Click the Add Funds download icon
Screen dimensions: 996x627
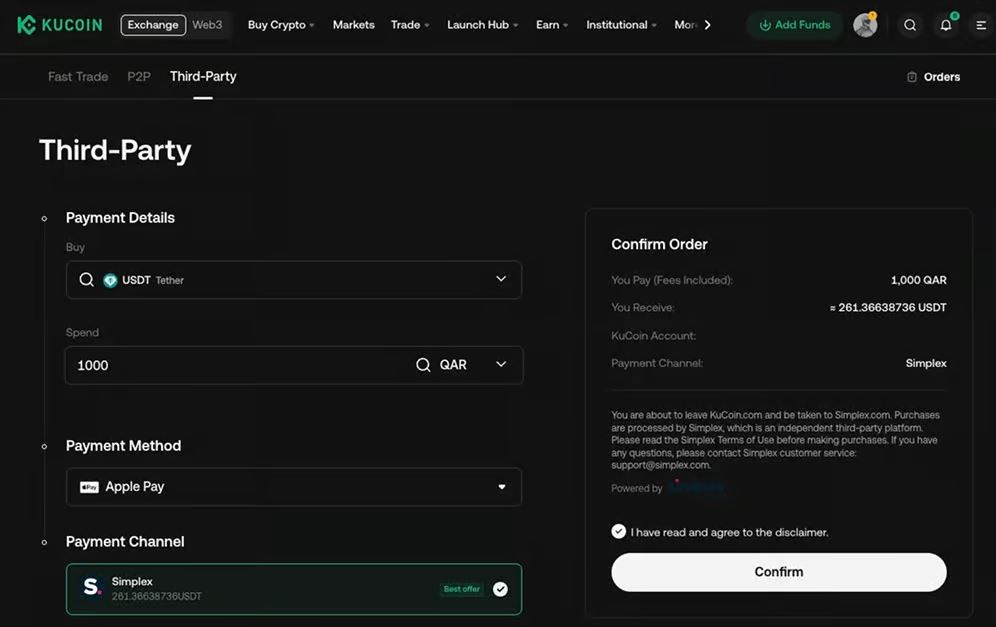[x=765, y=25]
